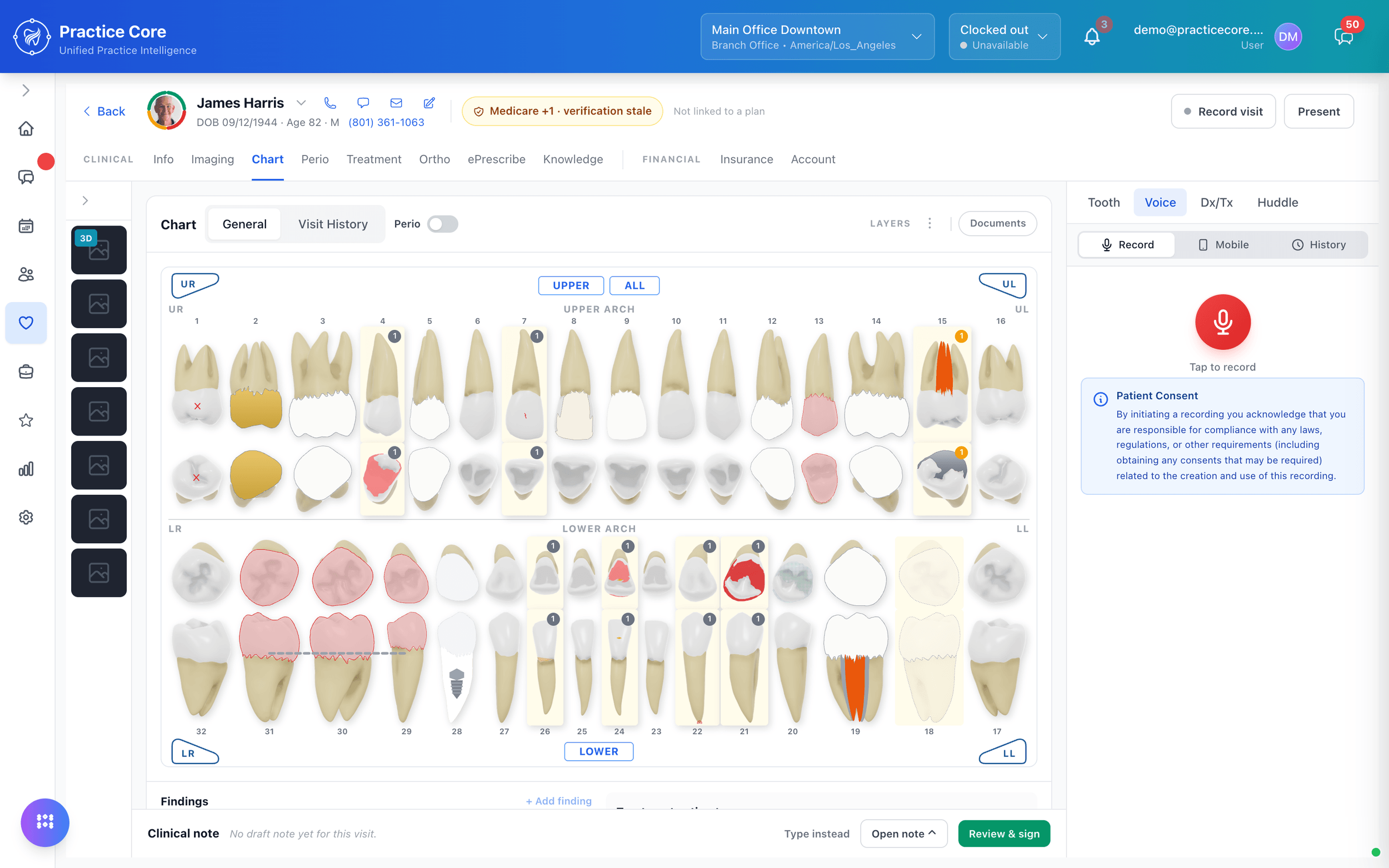This screenshot has width=1389, height=868.
Task: Email patient using the envelope icon
Action: (x=396, y=103)
